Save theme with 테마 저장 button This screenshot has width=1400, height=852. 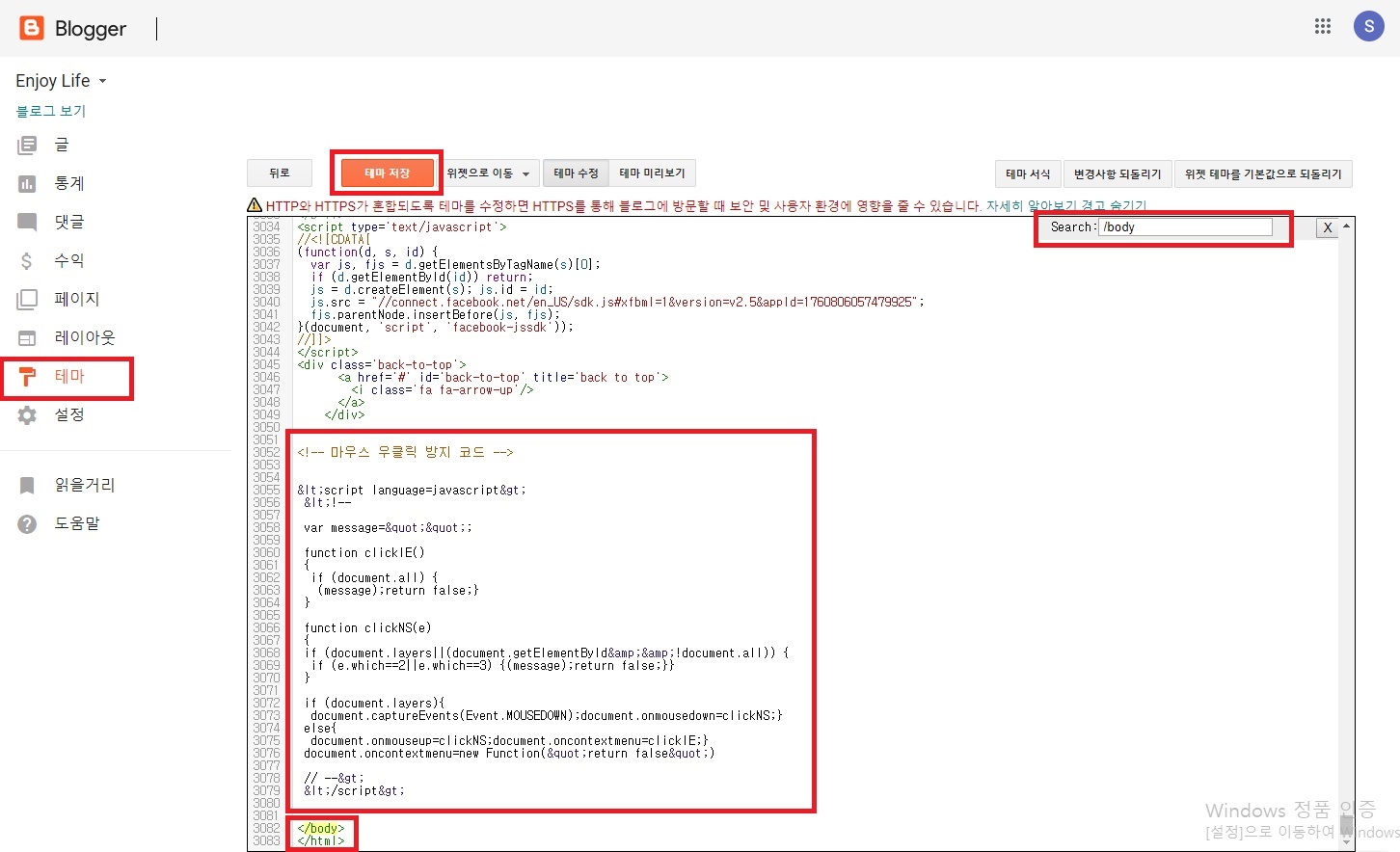tap(387, 173)
